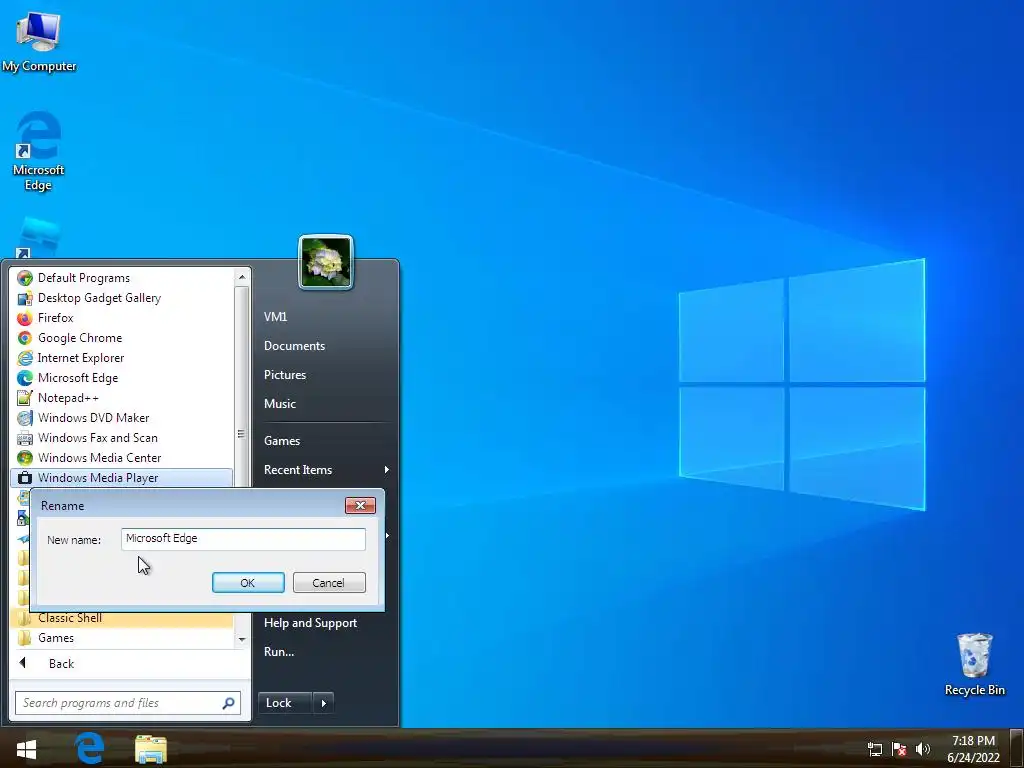The height and width of the screenshot is (768, 1024).
Task: Click the Internet Explorer icon in the list
Action: click(25, 358)
